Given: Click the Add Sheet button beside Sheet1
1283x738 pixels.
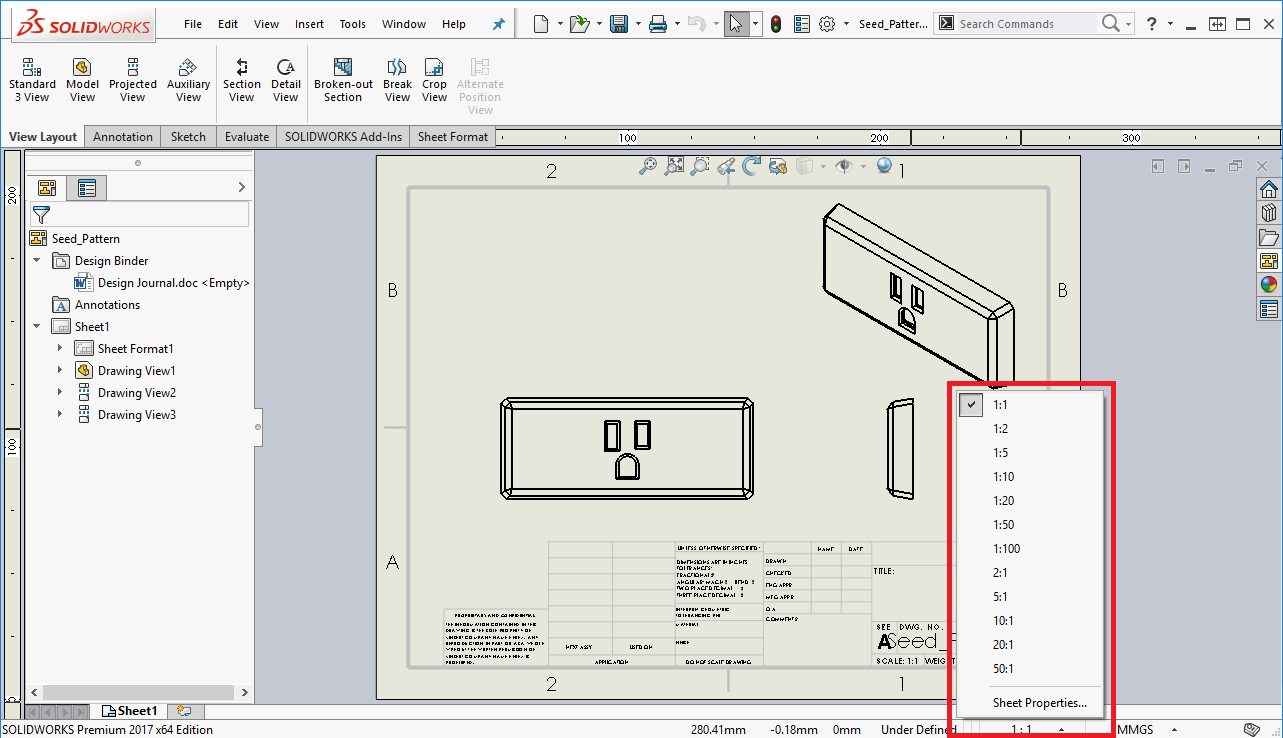Looking at the screenshot, I should coord(185,710).
